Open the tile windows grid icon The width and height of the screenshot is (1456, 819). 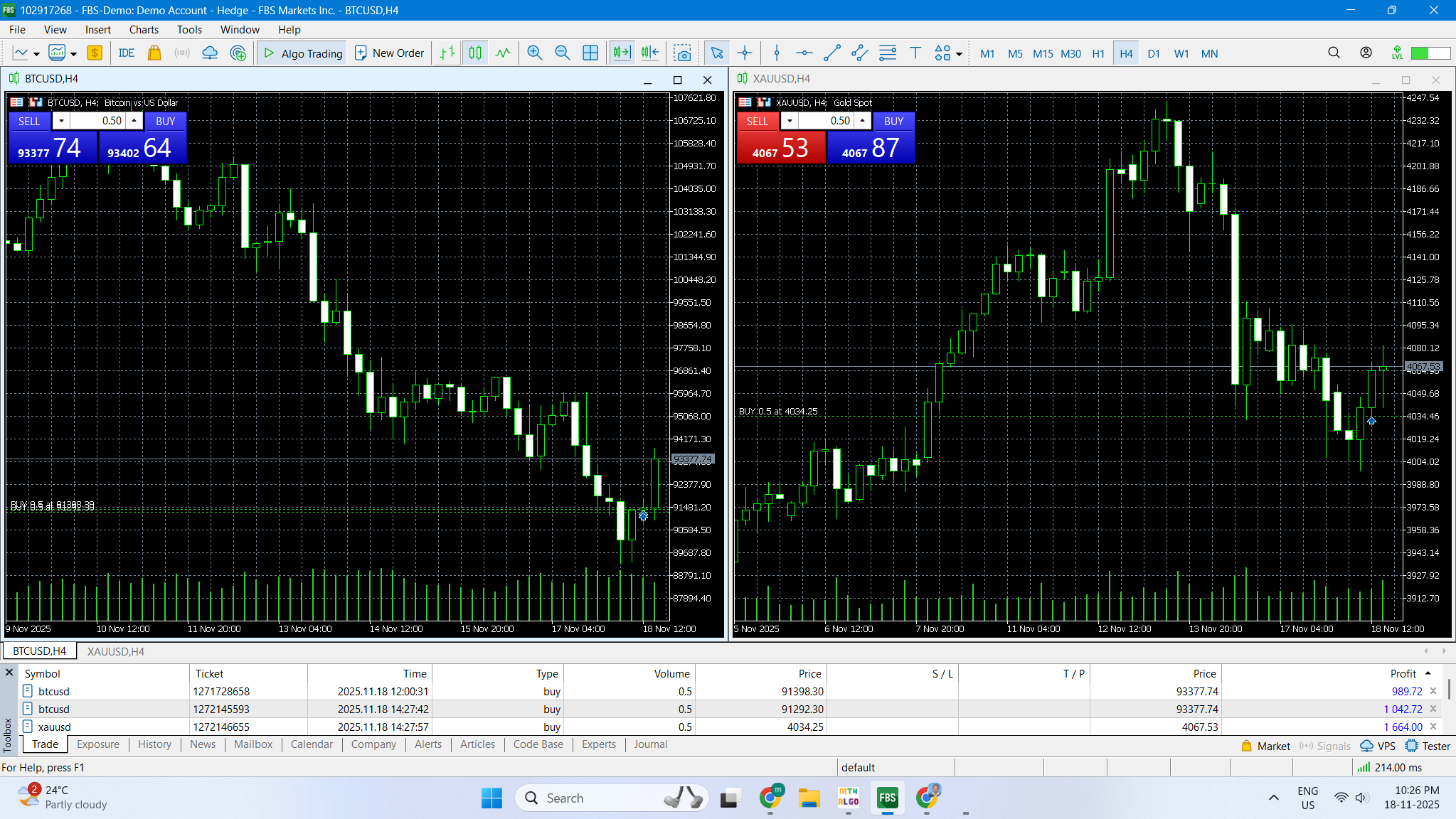590,53
